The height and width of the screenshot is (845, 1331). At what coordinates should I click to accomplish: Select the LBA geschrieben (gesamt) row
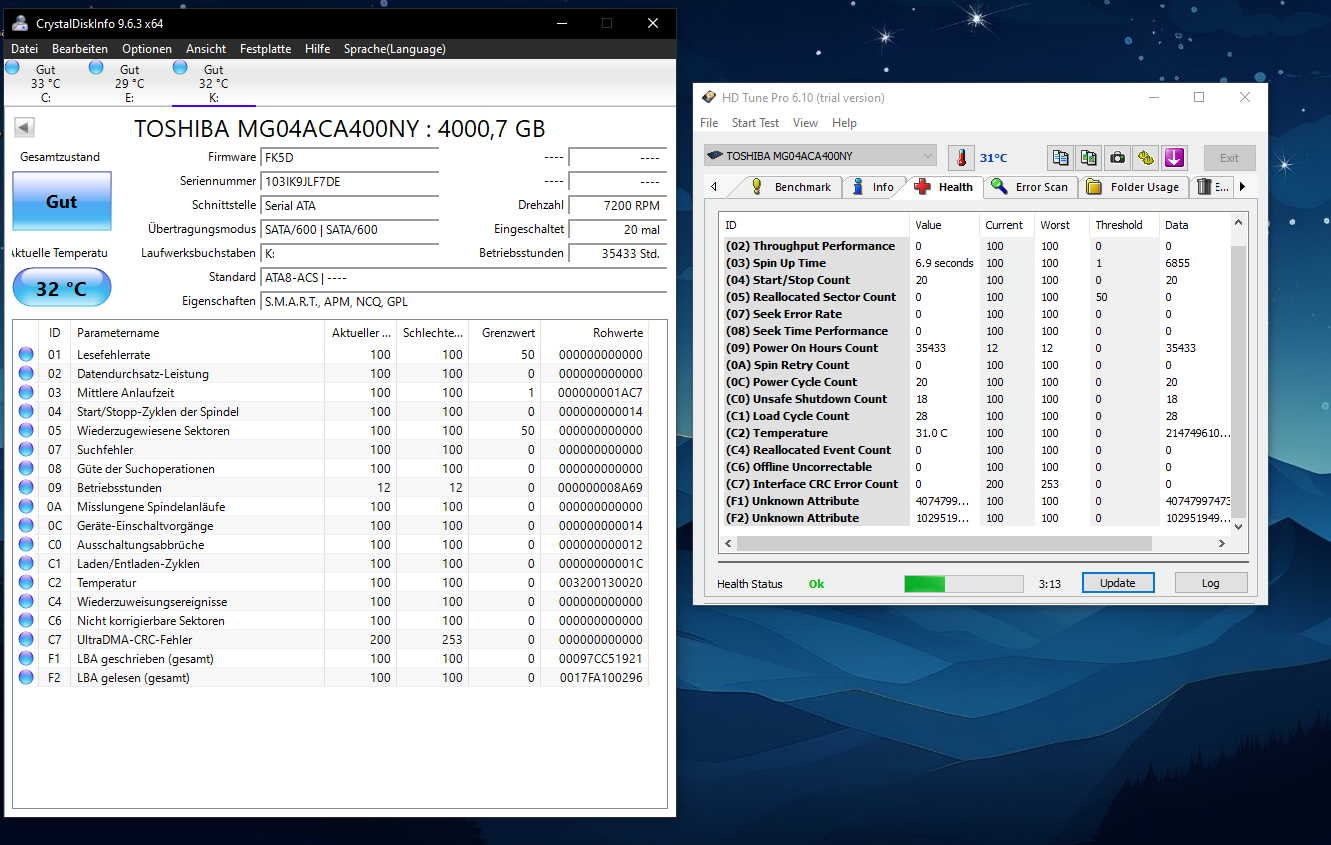[x=332, y=658]
